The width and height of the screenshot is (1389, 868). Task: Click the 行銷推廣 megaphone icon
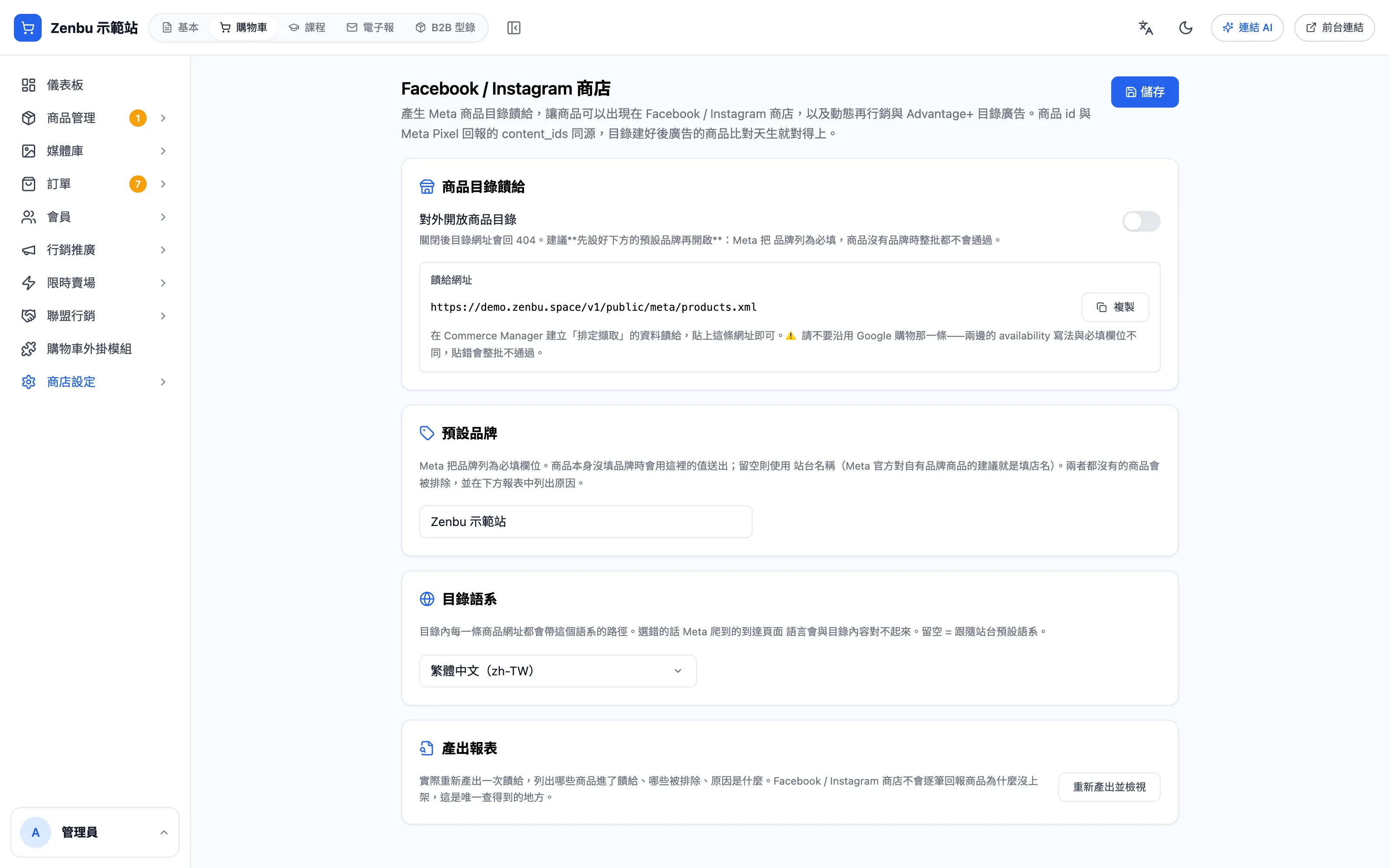(29, 250)
